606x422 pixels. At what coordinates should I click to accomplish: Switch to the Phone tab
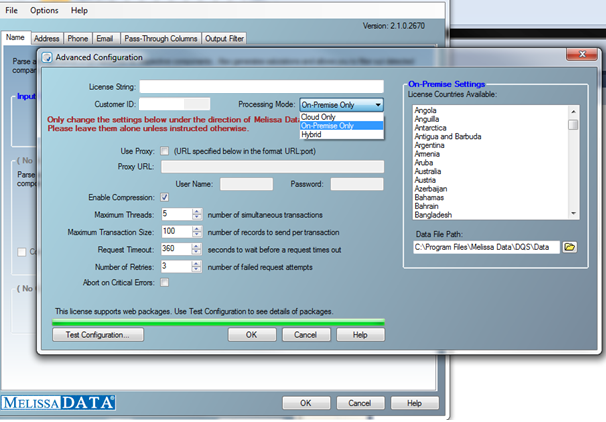(x=78, y=39)
